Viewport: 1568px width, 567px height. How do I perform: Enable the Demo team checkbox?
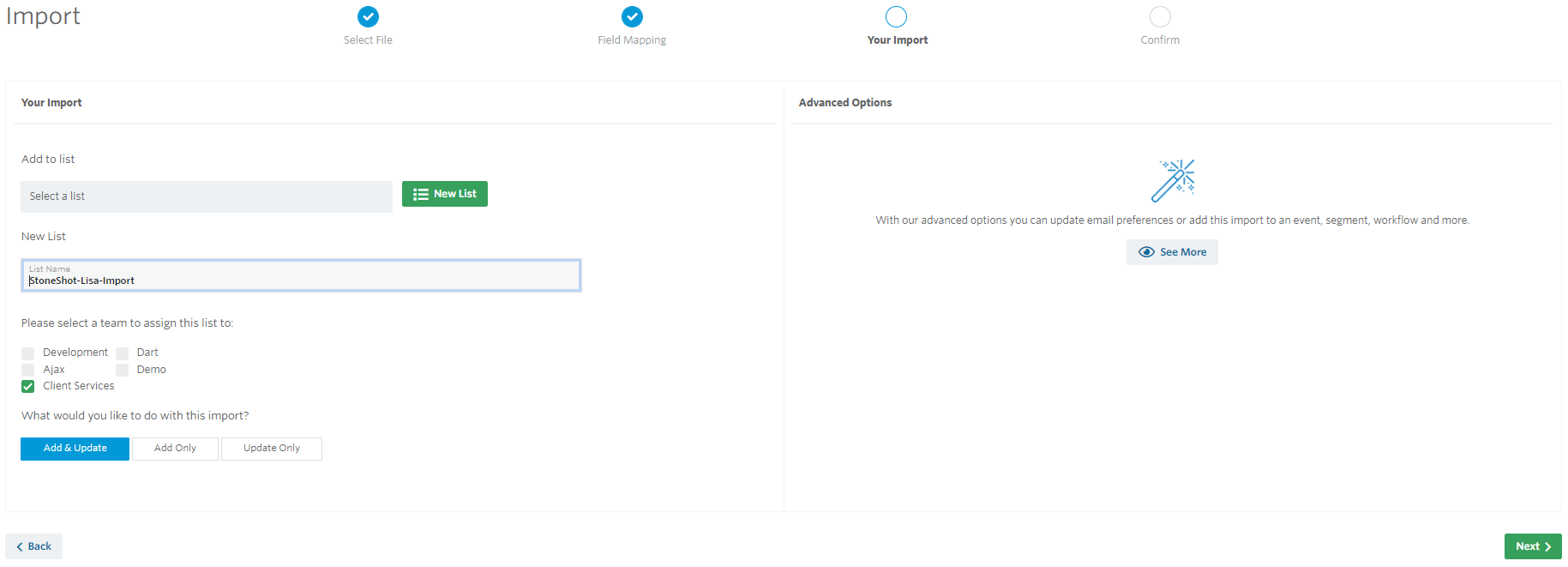pos(123,370)
